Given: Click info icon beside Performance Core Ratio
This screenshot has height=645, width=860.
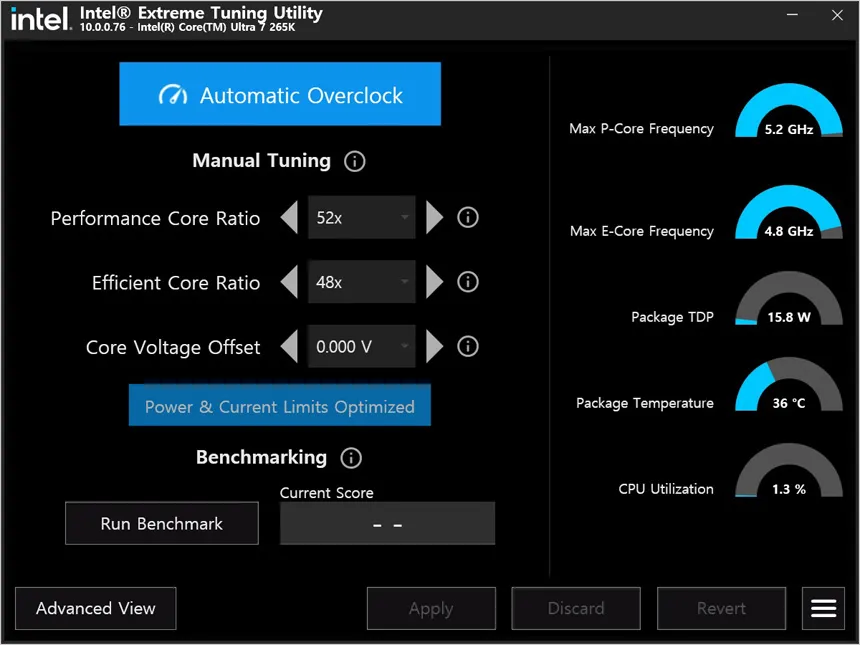Looking at the screenshot, I should [467, 218].
